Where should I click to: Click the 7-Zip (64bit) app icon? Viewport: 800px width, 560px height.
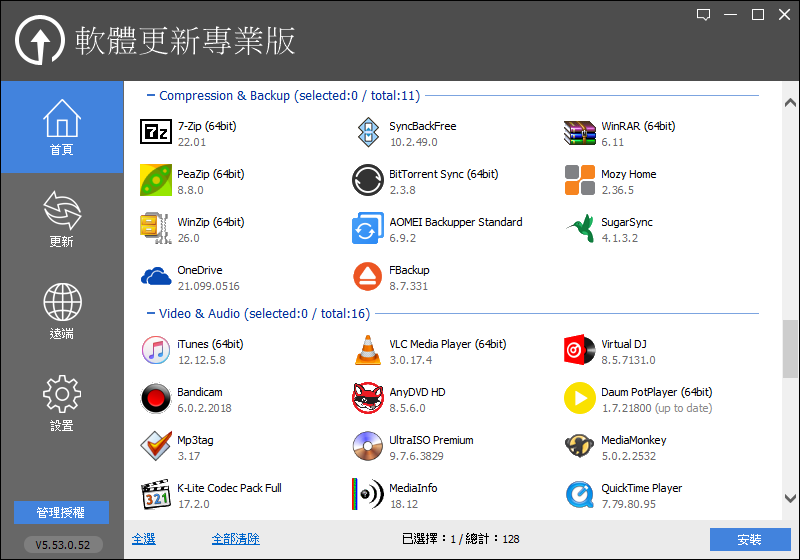[x=156, y=132]
